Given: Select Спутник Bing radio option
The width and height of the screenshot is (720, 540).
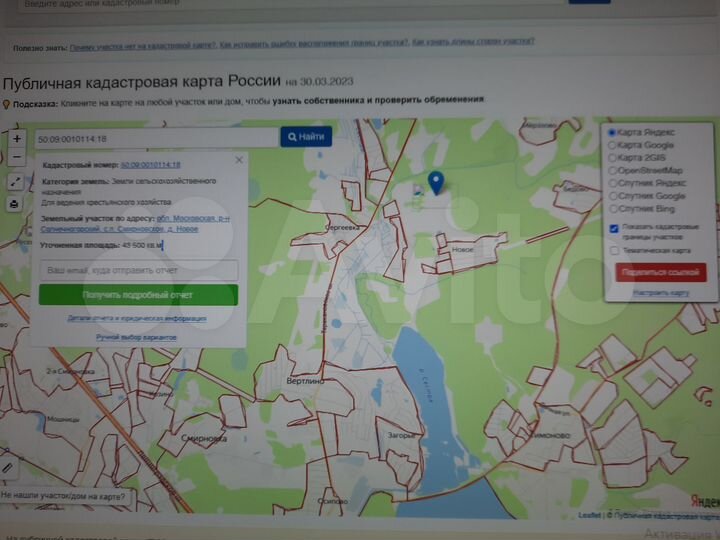Looking at the screenshot, I should 613,209.
